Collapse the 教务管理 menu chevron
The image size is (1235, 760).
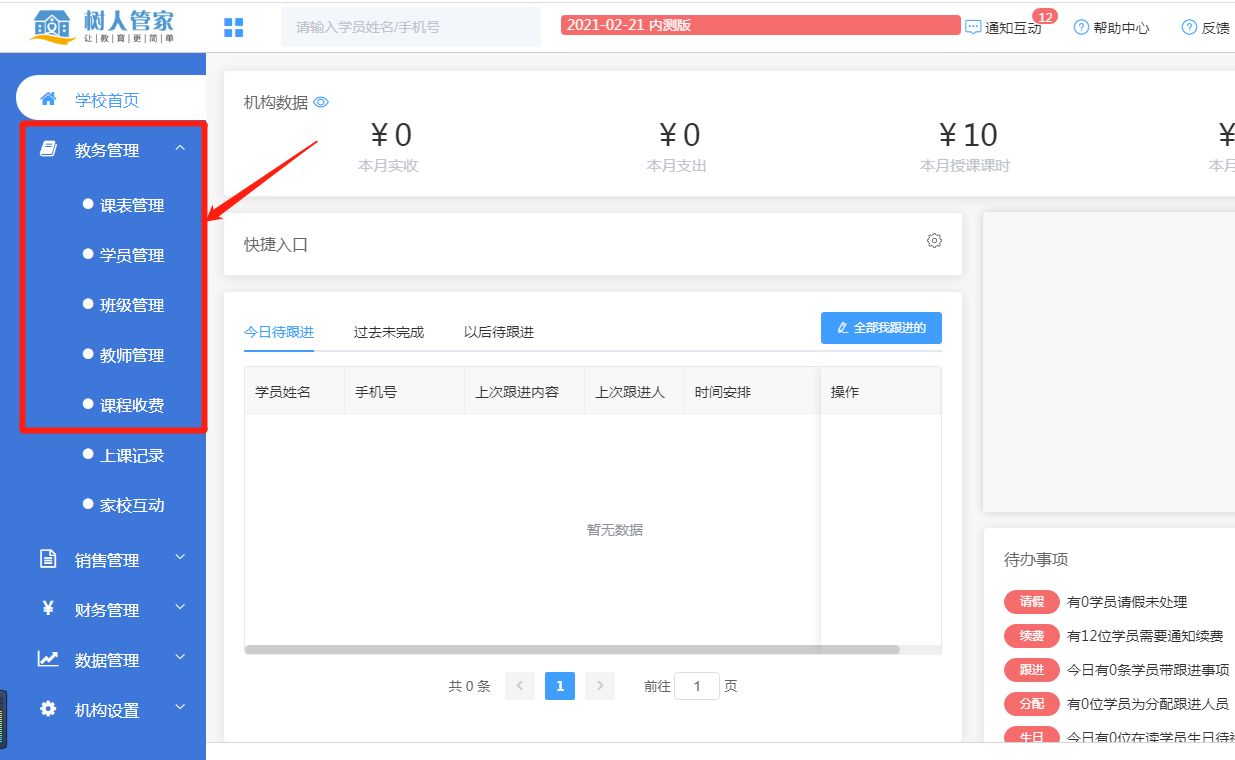[180, 148]
